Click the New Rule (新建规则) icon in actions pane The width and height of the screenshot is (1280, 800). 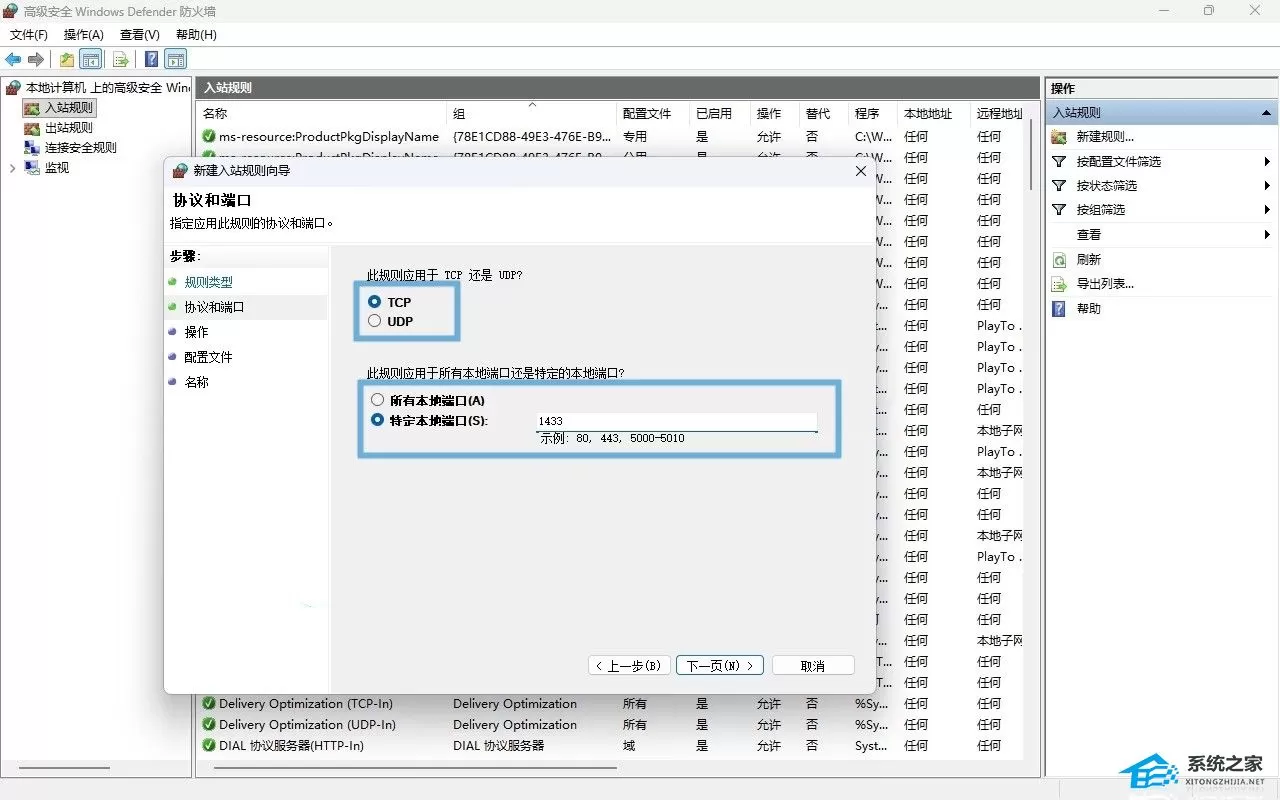(1060, 137)
